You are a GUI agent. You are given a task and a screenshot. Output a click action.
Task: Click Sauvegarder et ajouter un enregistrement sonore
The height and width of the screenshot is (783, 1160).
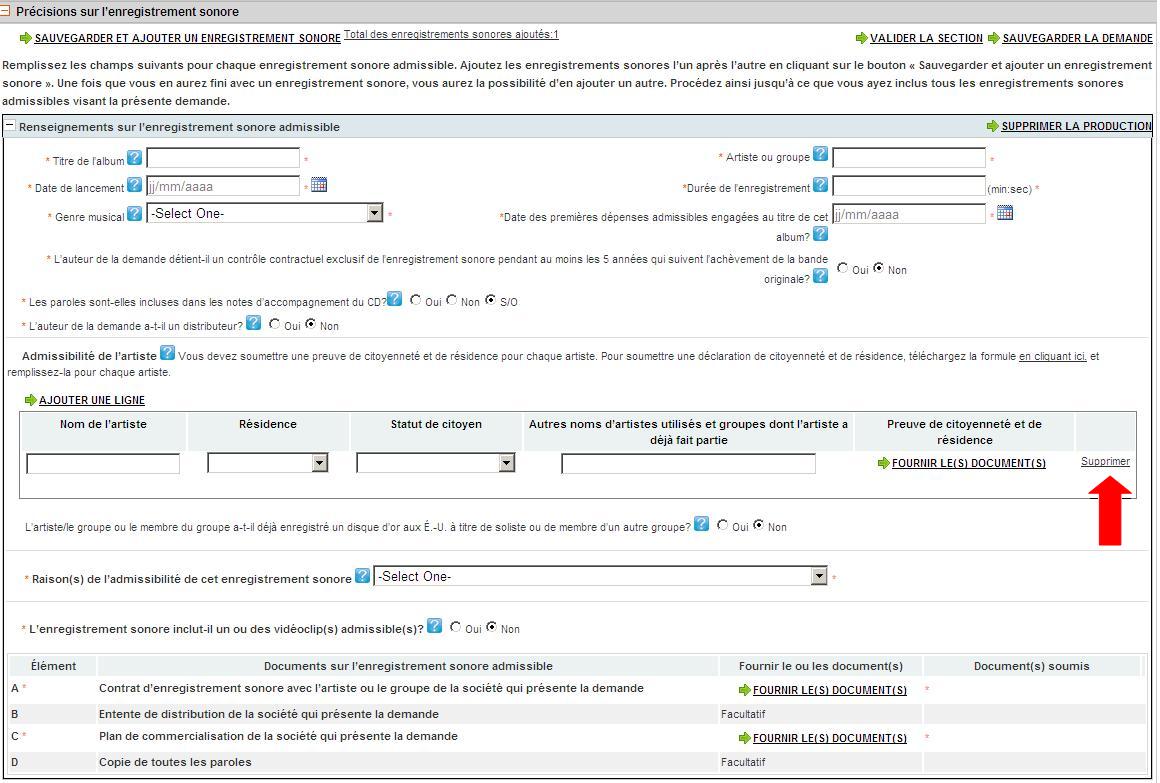[x=187, y=38]
